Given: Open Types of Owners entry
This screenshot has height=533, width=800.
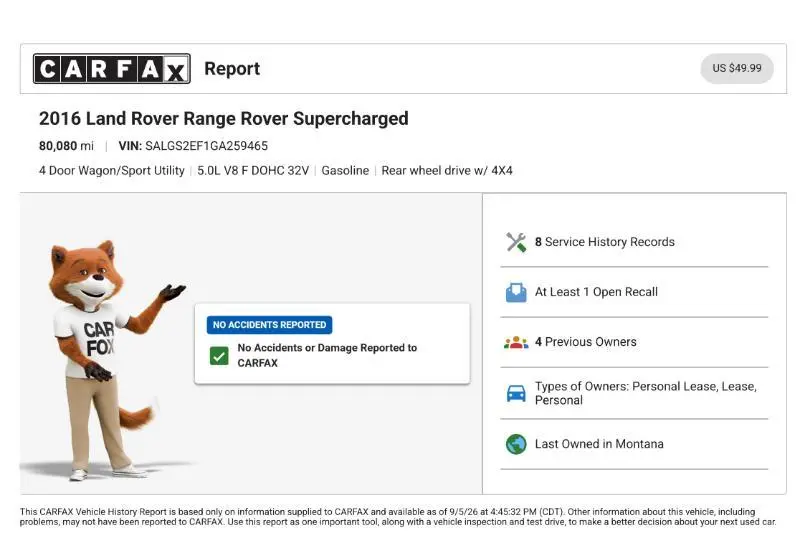Looking at the screenshot, I should (x=634, y=393).
